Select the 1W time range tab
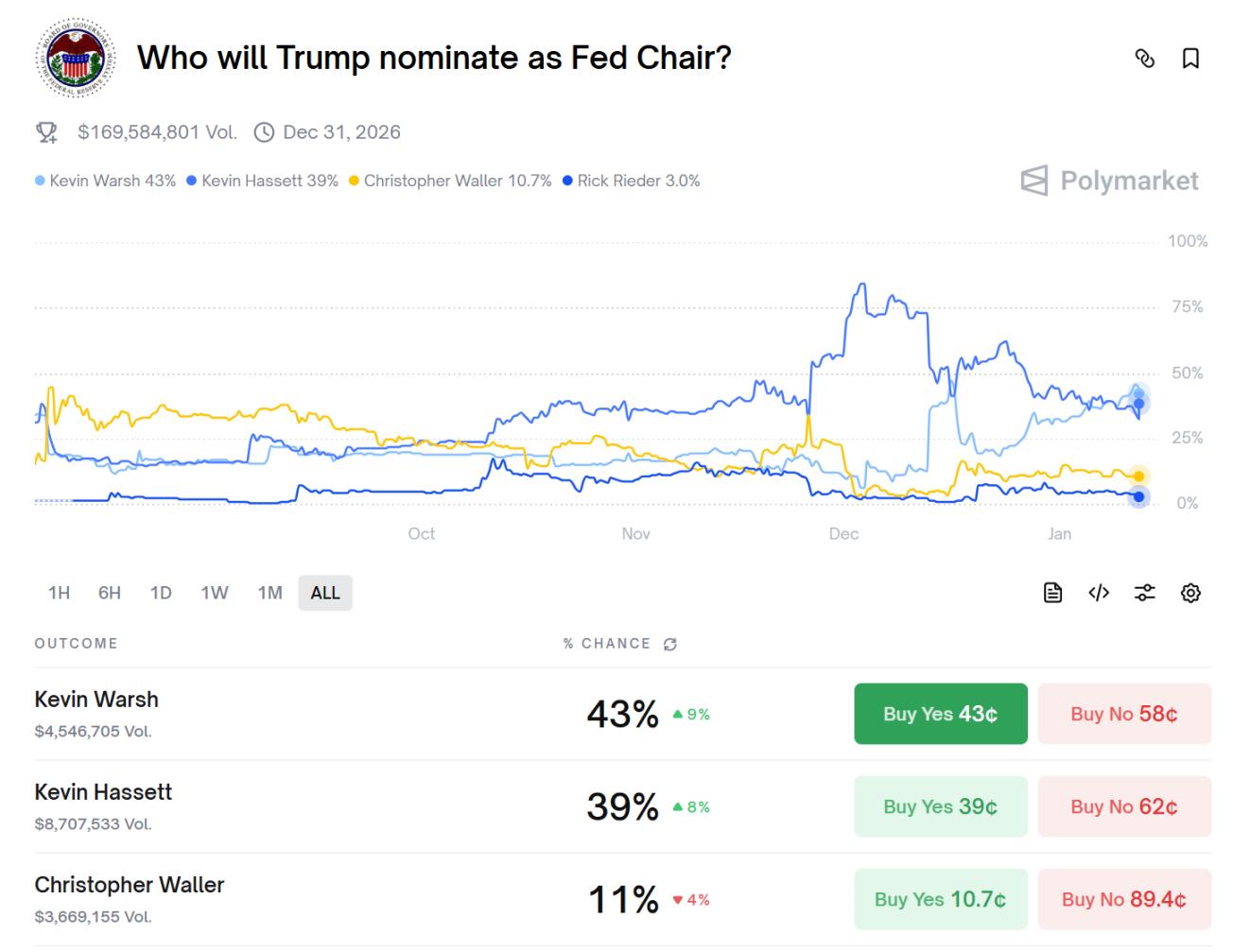Viewport: 1233px width, 952px height. pos(215,593)
